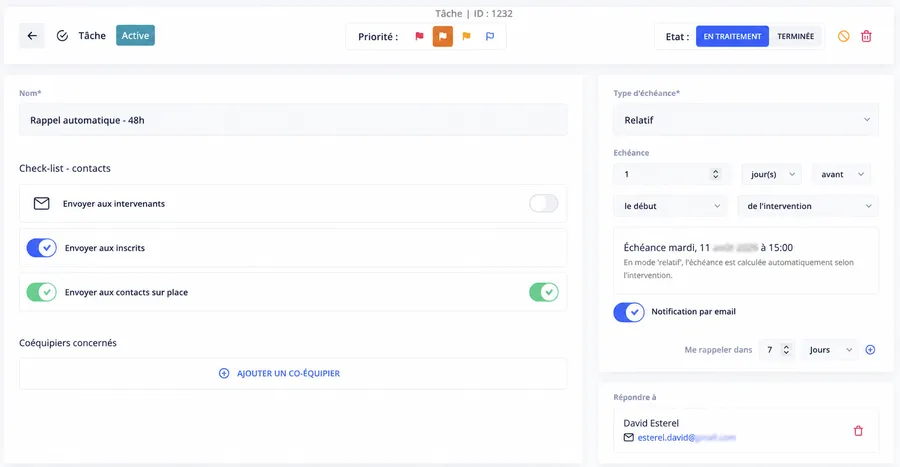The width and height of the screenshot is (900, 467).
Task: Go back using the left arrow button
Action: tap(32, 36)
